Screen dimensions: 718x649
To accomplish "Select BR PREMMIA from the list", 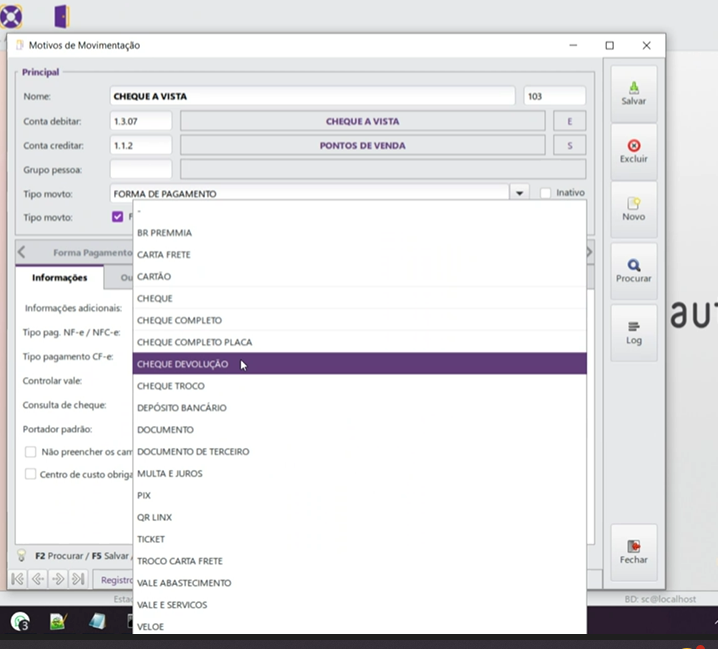I will 359,233.
